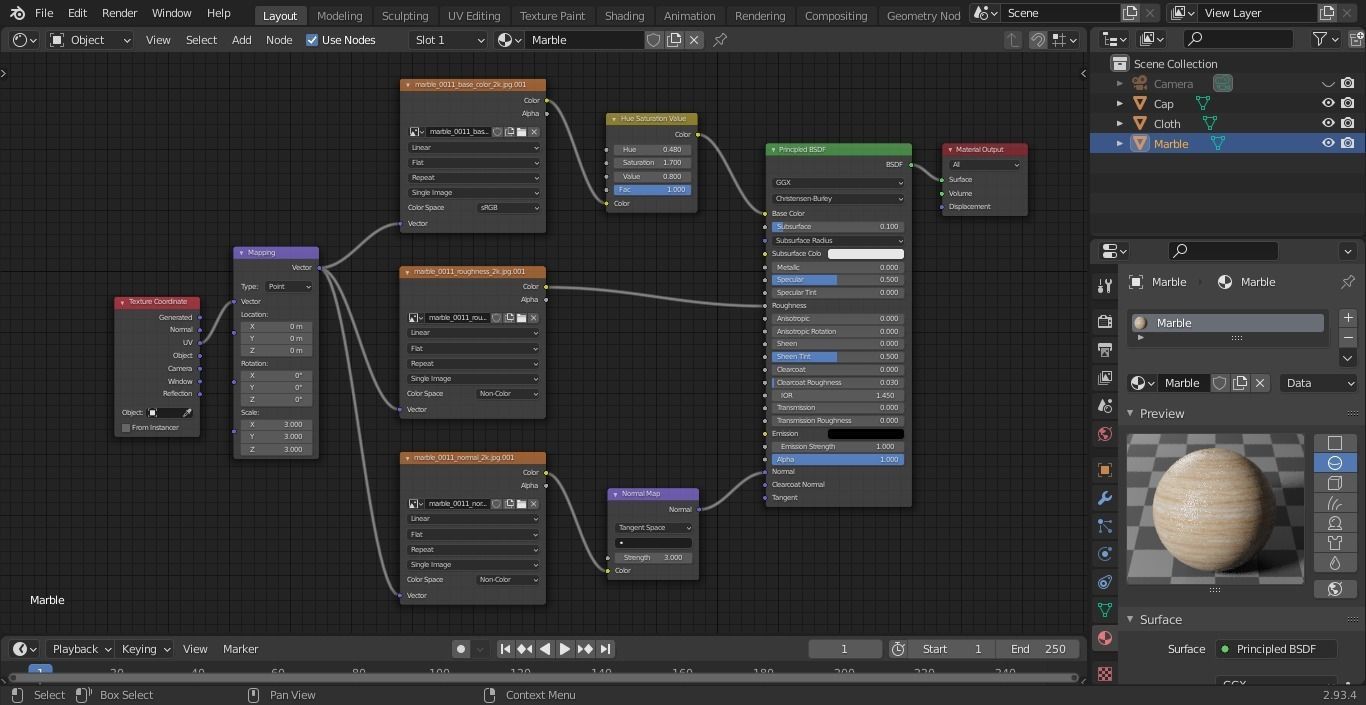This screenshot has height=705, width=1366.
Task: Toggle auto keying record button in timeline
Action: [461, 649]
